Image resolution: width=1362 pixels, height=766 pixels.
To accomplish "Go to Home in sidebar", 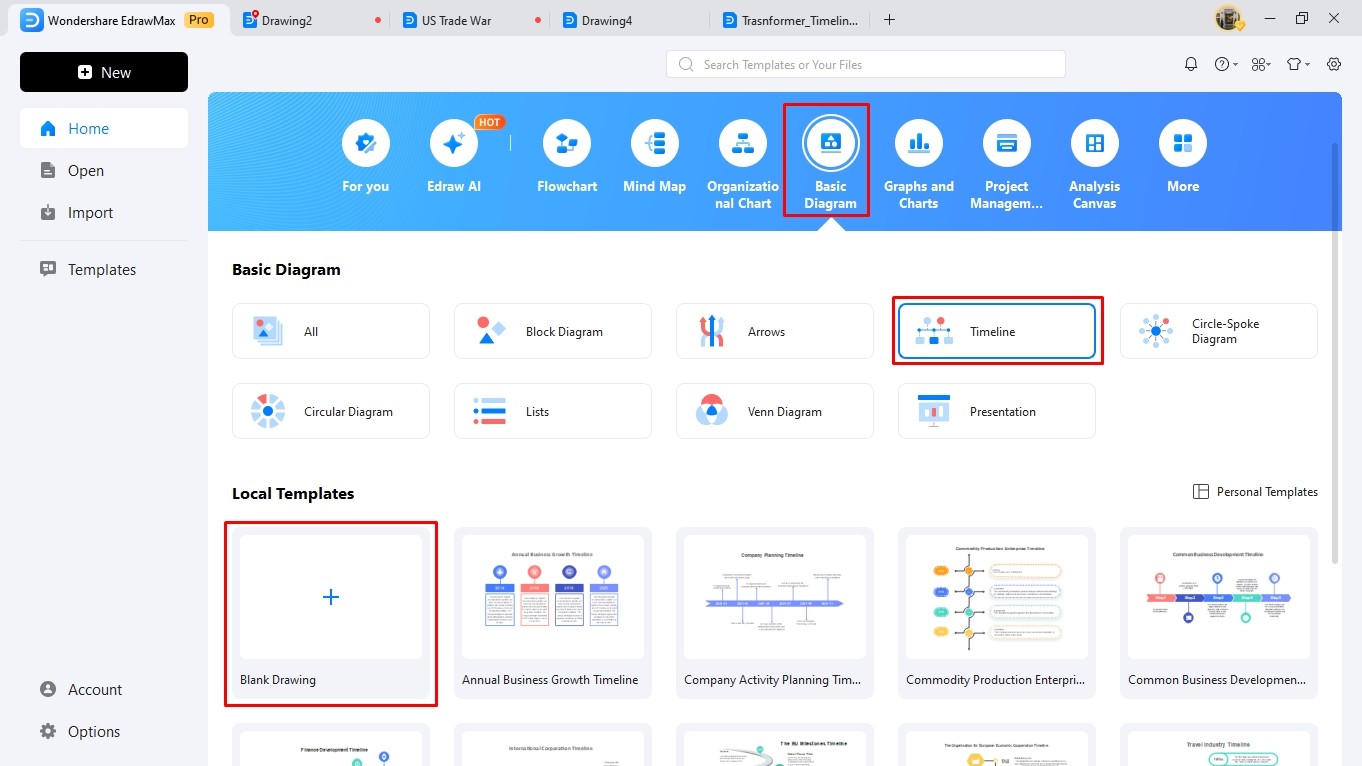I will 104,128.
